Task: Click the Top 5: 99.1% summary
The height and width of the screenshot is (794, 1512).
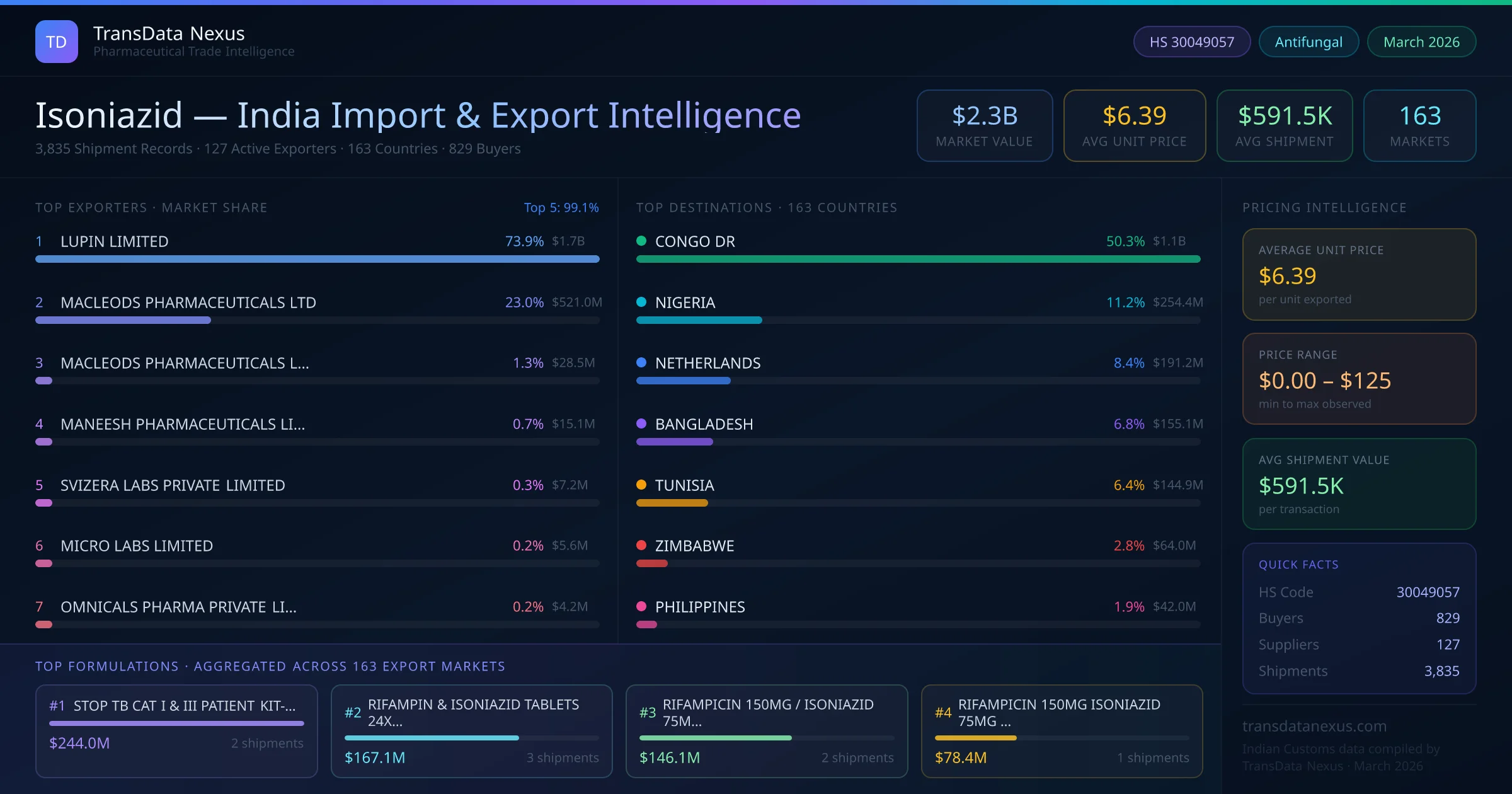Action: point(561,207)
